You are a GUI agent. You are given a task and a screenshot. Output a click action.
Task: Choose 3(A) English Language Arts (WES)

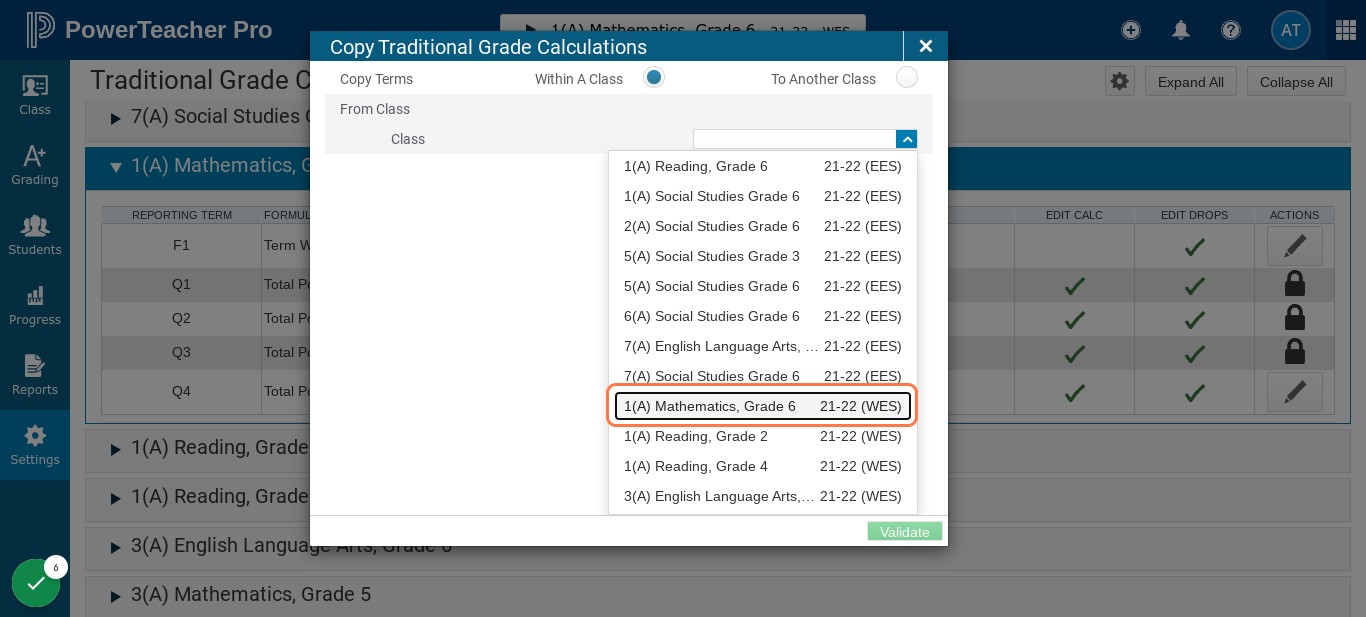point(763,496)
